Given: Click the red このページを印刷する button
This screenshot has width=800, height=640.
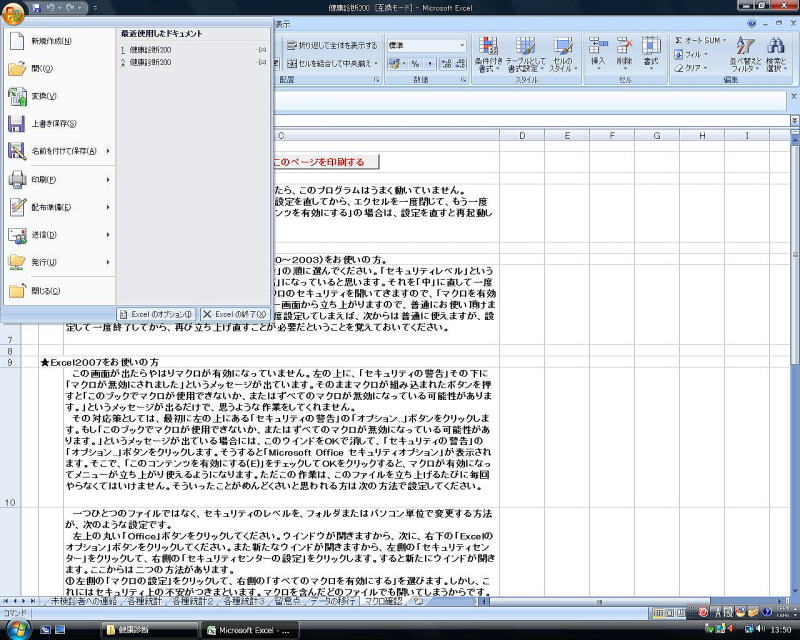Looking at the screenshot, I should click(325, 162).
